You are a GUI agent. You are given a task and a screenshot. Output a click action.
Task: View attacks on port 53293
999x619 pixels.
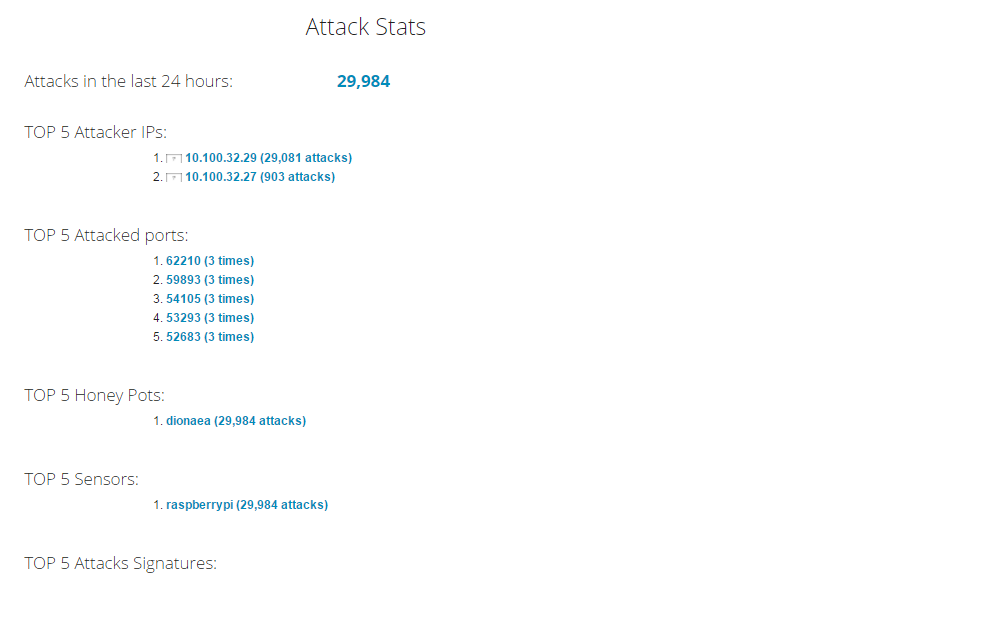click(x=210, y=318)
